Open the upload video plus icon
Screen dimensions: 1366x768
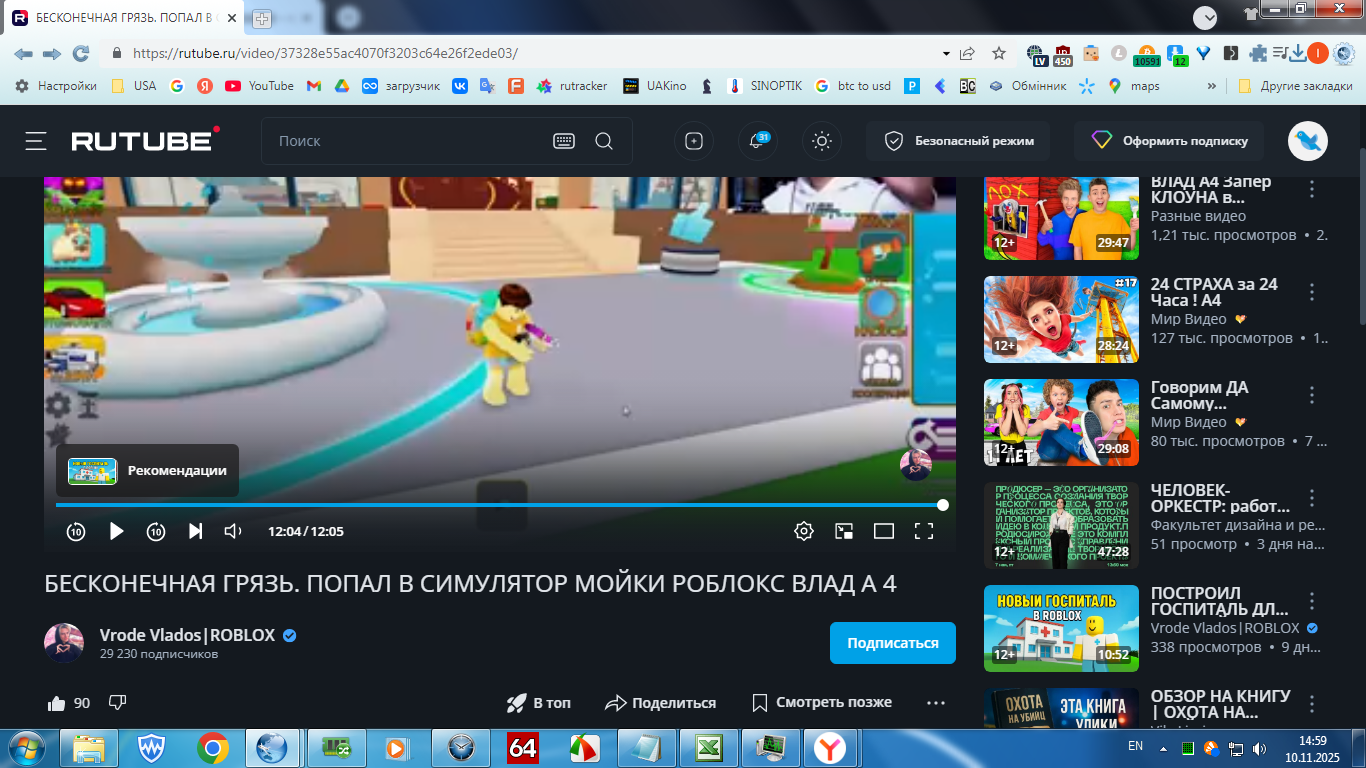coord(694,141)
